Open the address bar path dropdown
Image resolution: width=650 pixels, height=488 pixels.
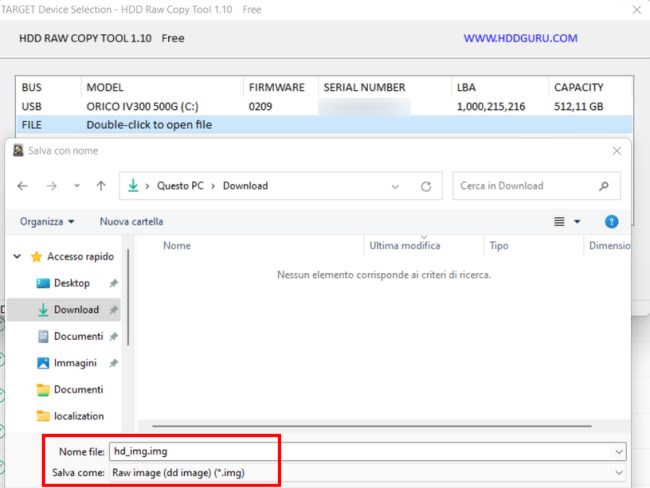coord(397,186)
